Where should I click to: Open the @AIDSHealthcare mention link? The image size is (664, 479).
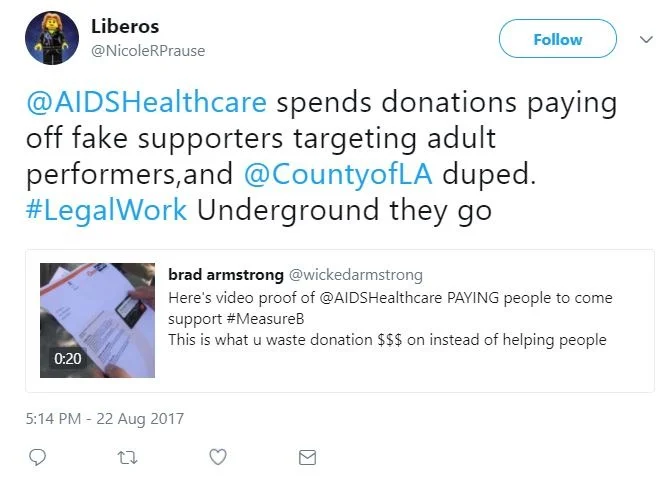pyautogui.click(x=147, y=102)
